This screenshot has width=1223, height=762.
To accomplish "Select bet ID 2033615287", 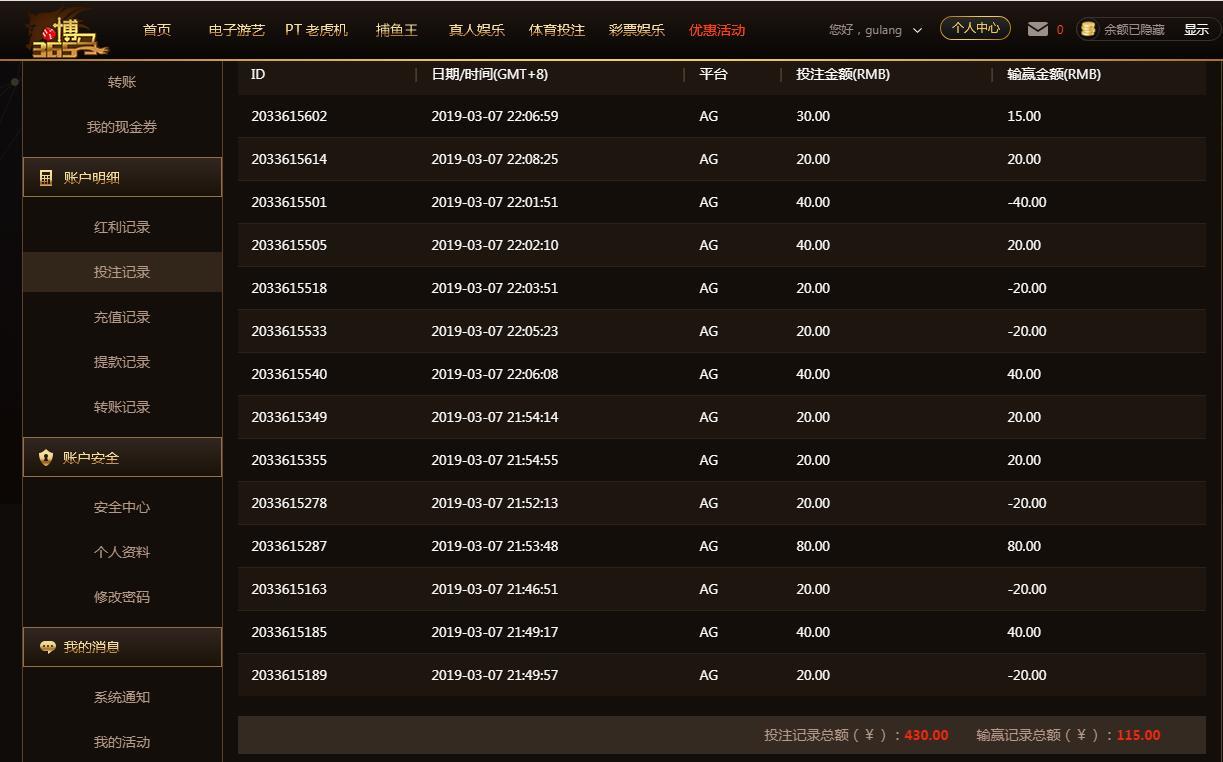I will pyautogui.click(x=289, y=546).
